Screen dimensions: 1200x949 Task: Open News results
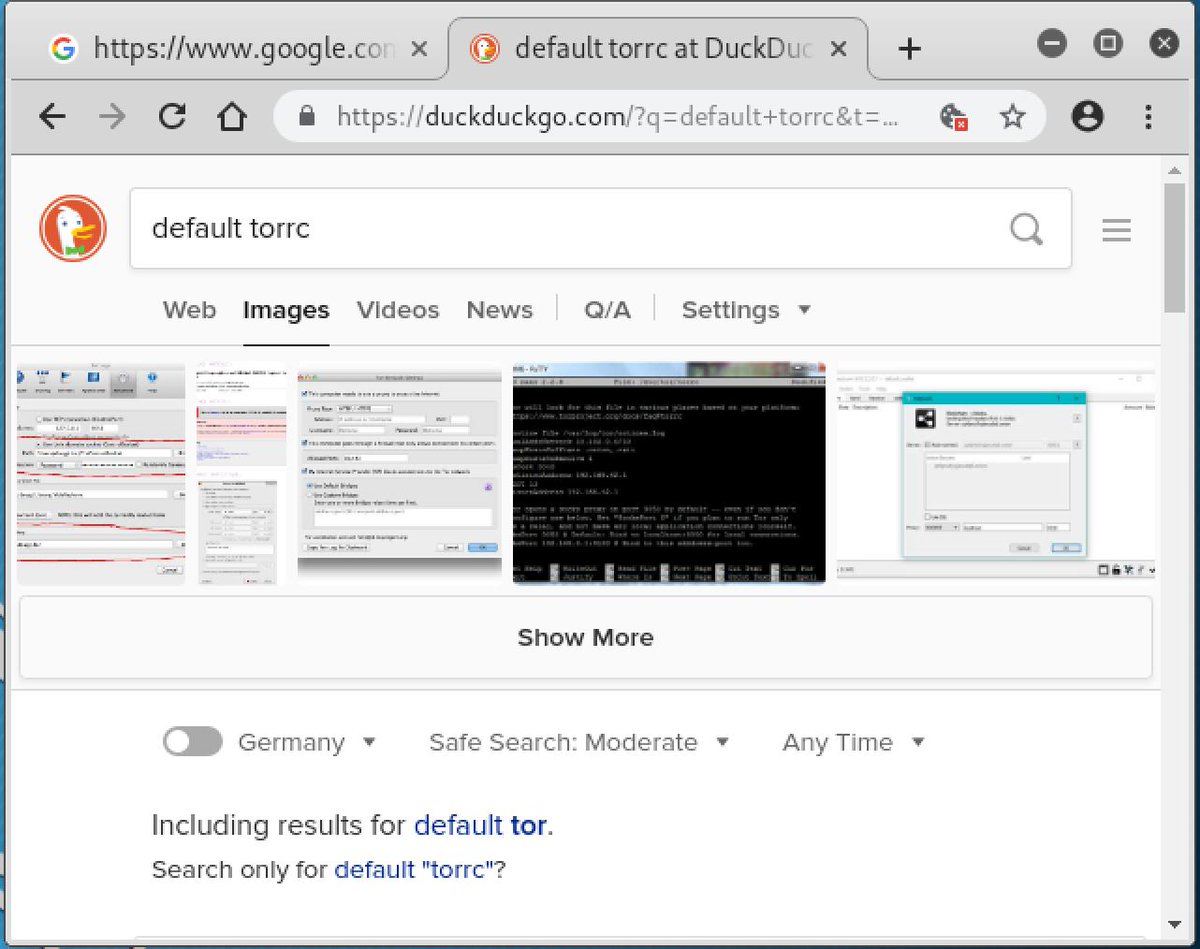click(x=500, y=310)
